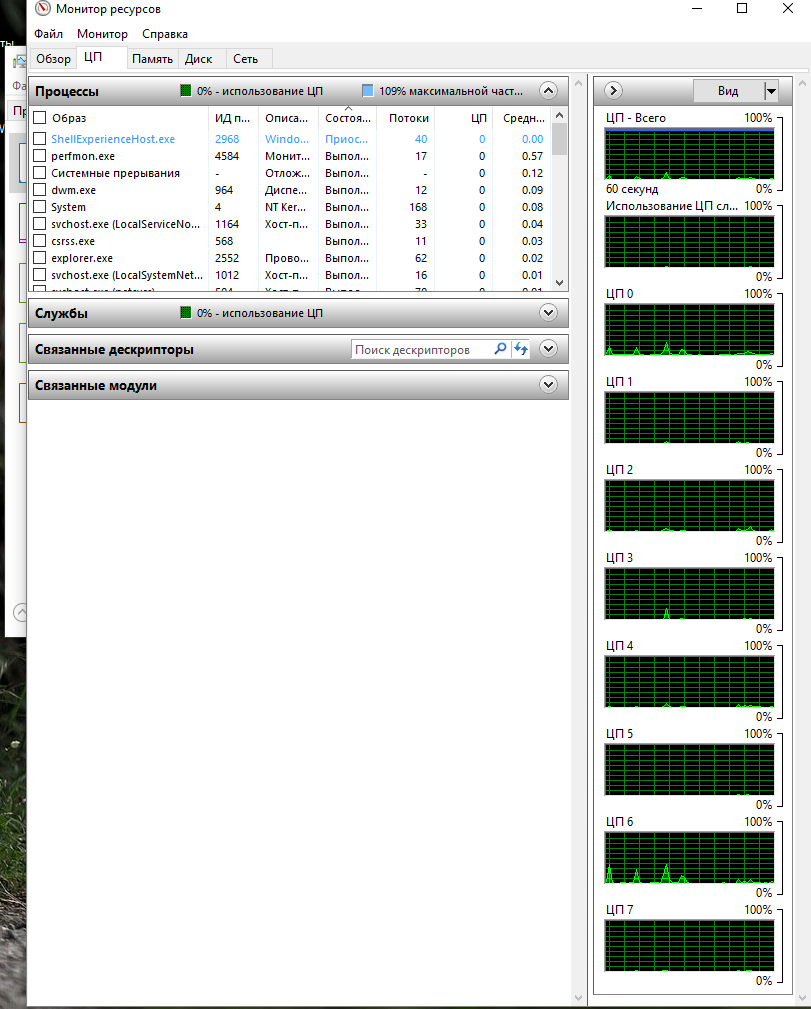Expand the Связанные модули section
Image resolution: width=811 pixels, height=1009 pixels.
pos(547,385)
